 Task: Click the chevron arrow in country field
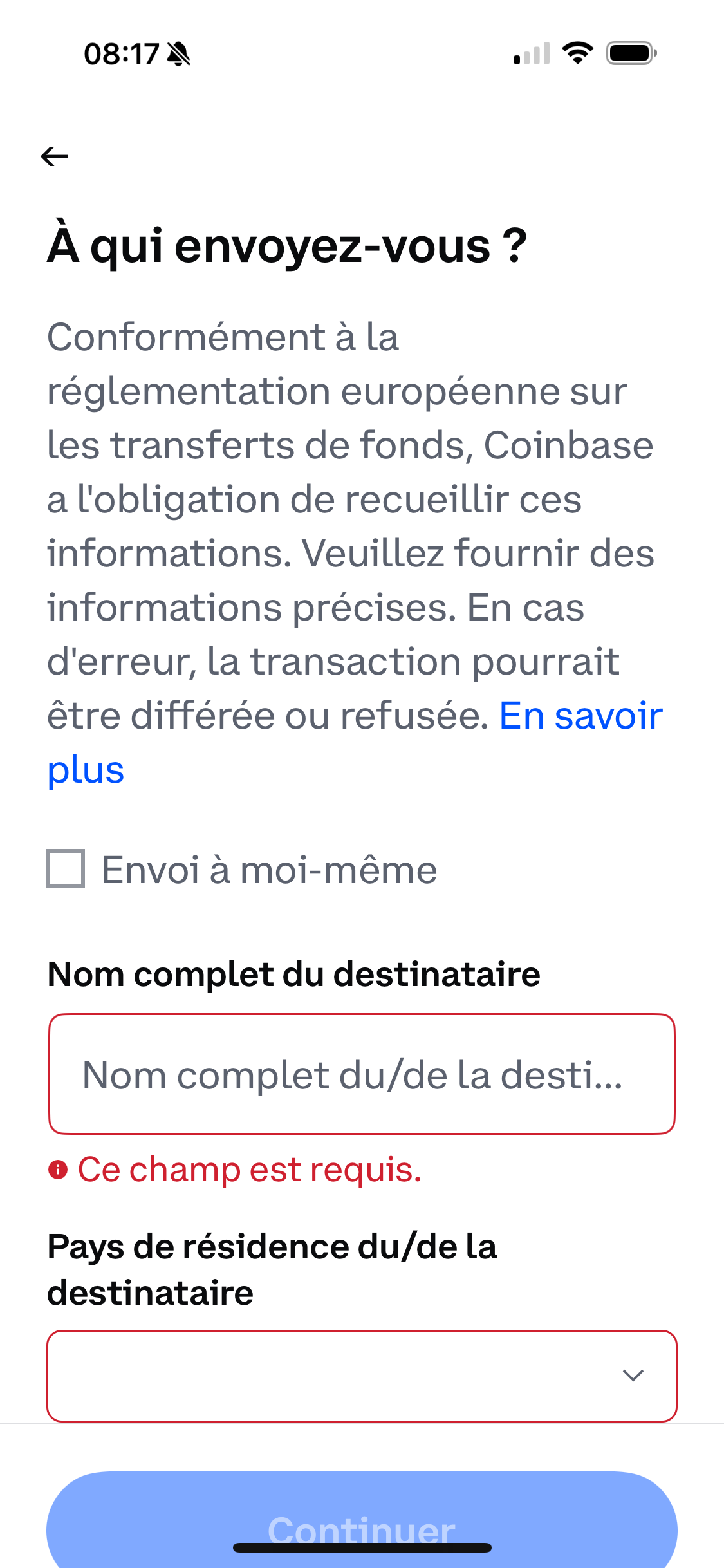[633, 1376]
